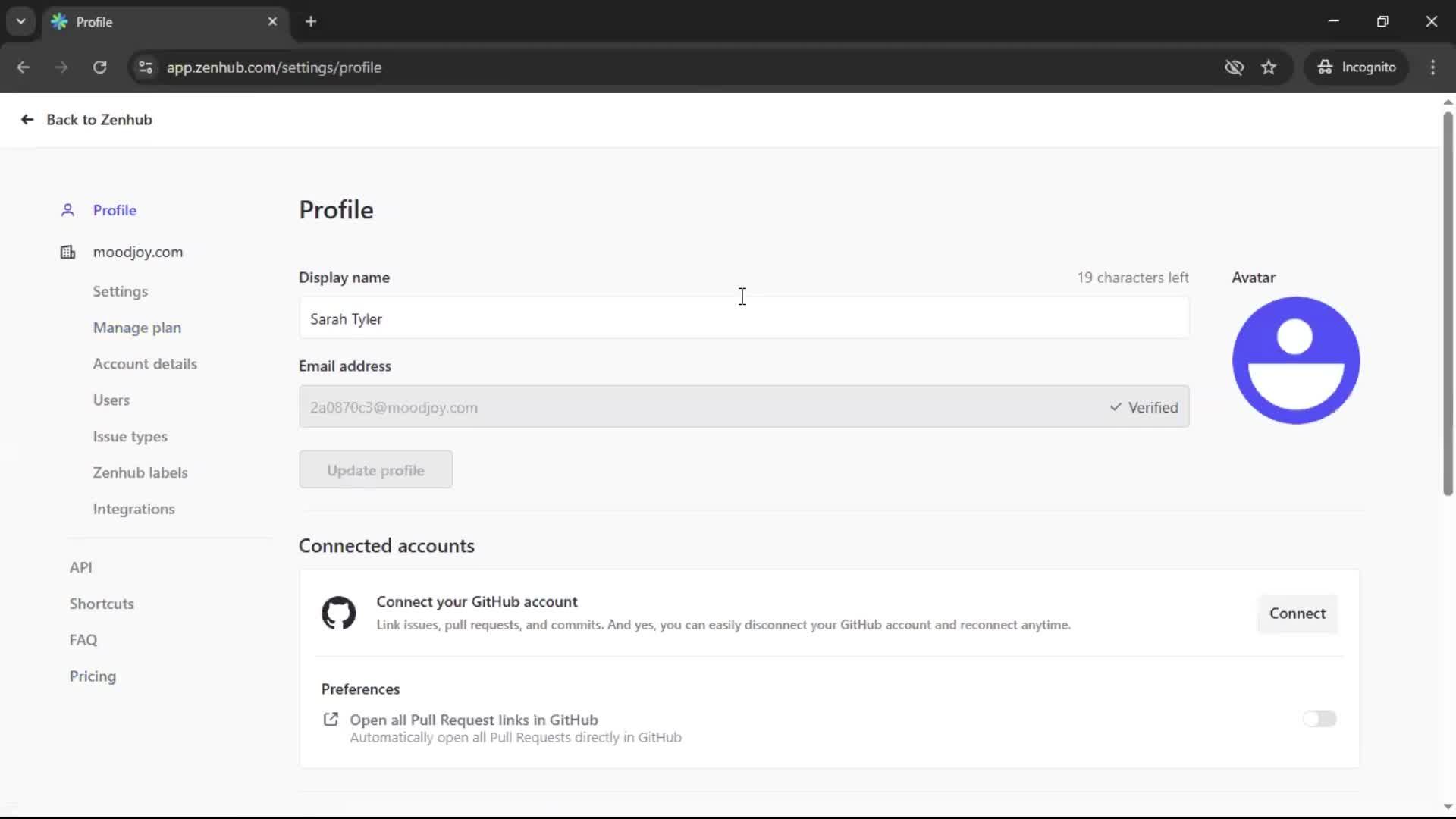Screen dimensions: 1456x819
Task: Select the person icon beside Profile
Action: coord(67,210)
